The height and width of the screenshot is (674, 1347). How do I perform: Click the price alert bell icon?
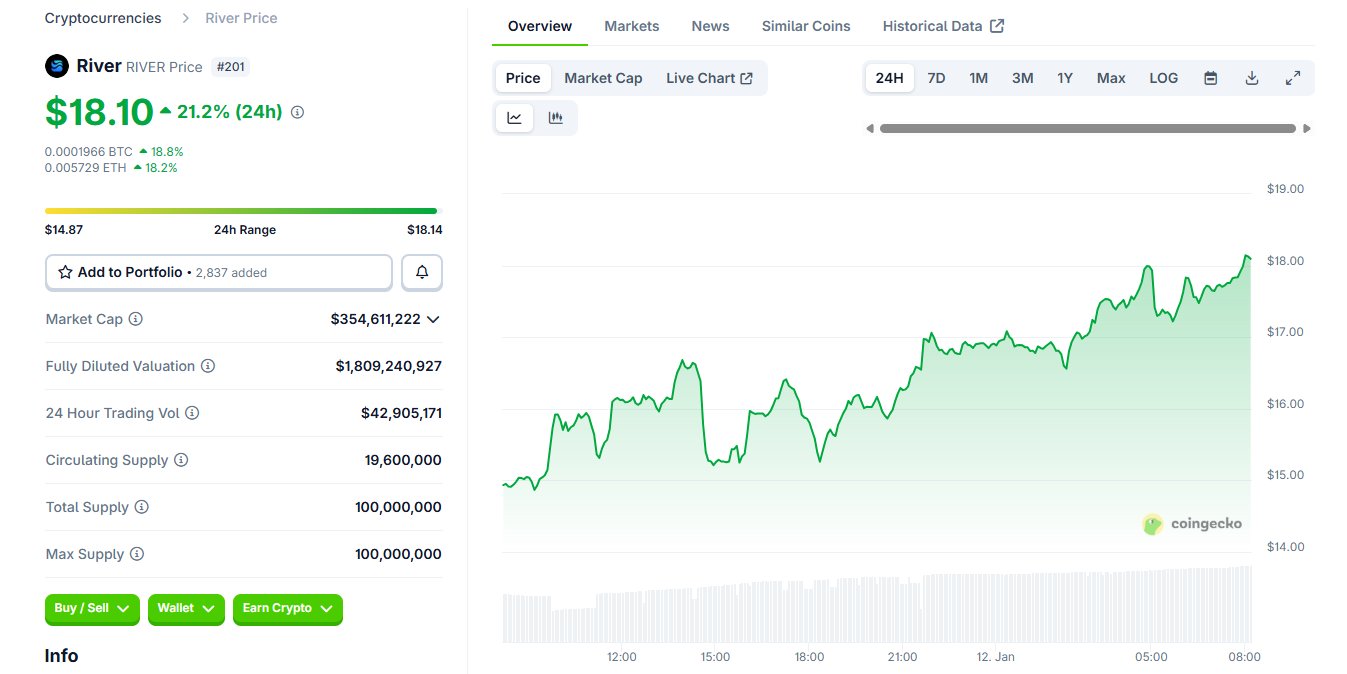point(422,272)
